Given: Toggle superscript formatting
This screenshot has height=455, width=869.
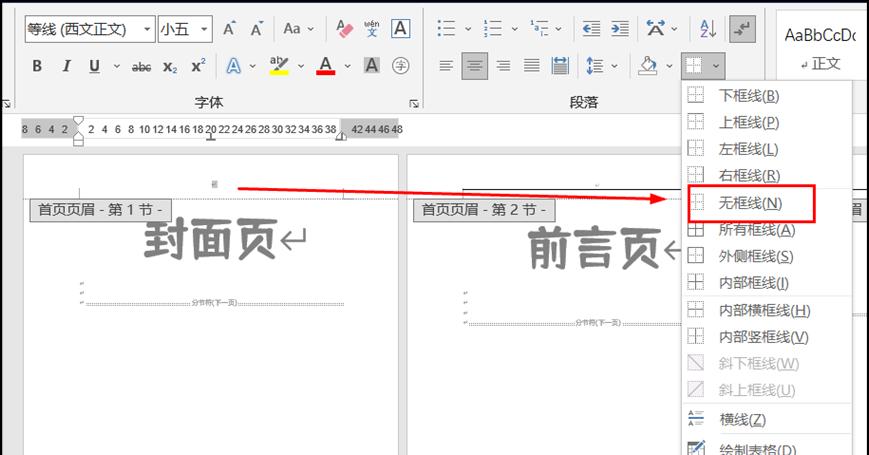Looking at the screenshot, I should (198, 66).
